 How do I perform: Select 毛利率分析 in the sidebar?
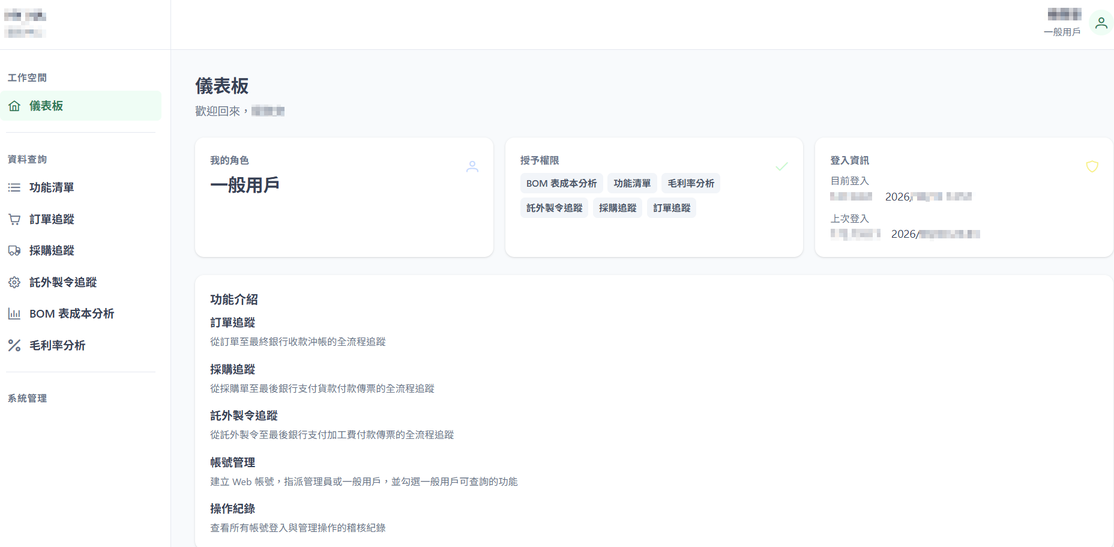[x=81, y=346]
